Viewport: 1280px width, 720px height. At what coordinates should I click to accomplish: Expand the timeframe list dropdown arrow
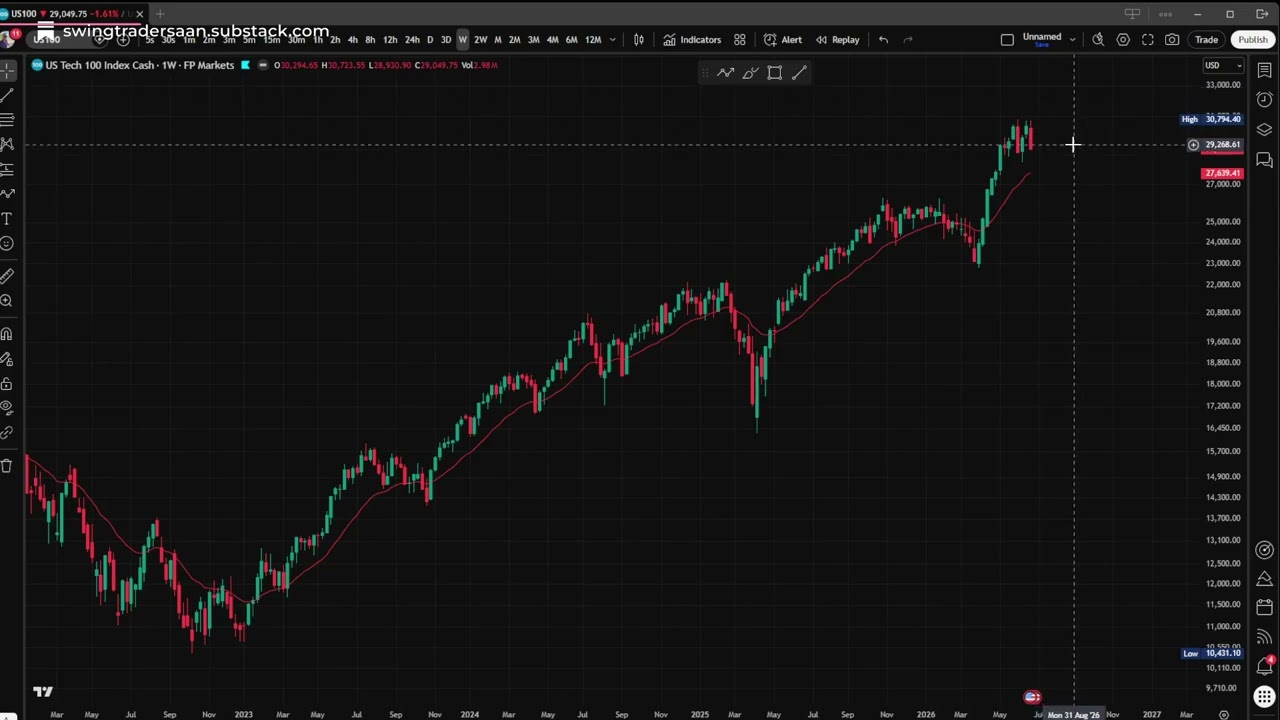(x=612, y=40)
